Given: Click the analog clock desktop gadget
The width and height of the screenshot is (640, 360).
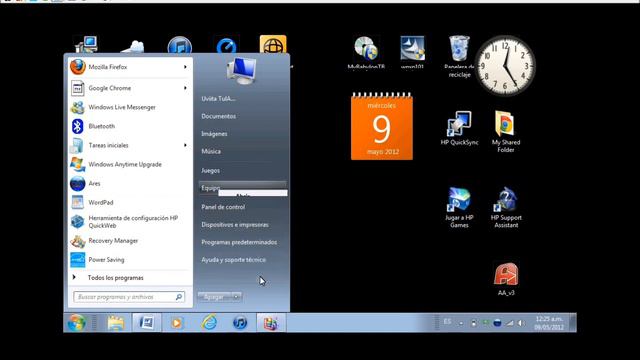Looking at the screenshot, I should pos(505,66).
